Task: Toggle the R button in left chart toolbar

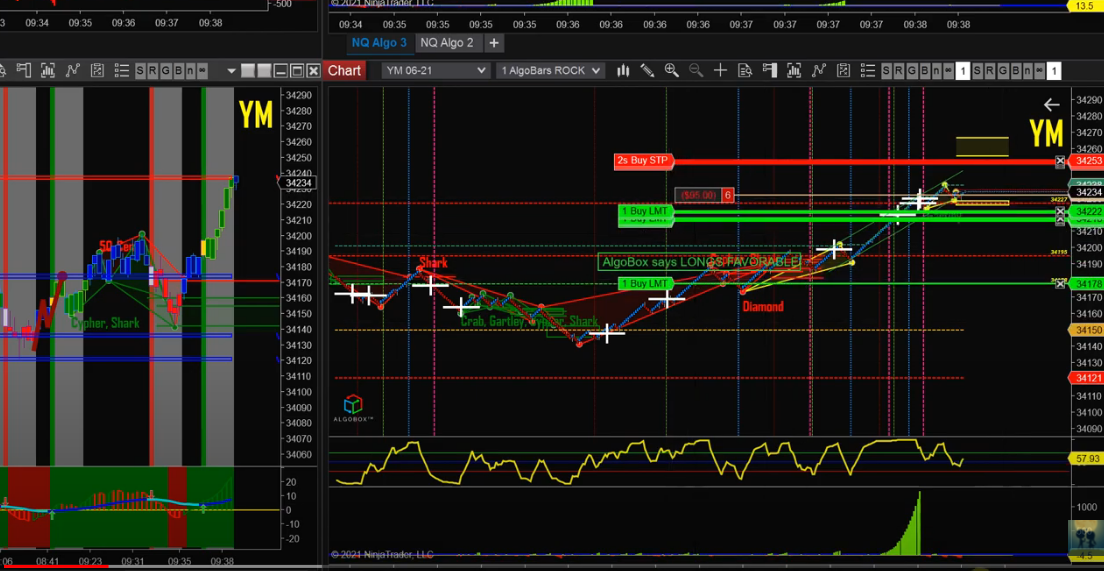Action: click(153, 70)
